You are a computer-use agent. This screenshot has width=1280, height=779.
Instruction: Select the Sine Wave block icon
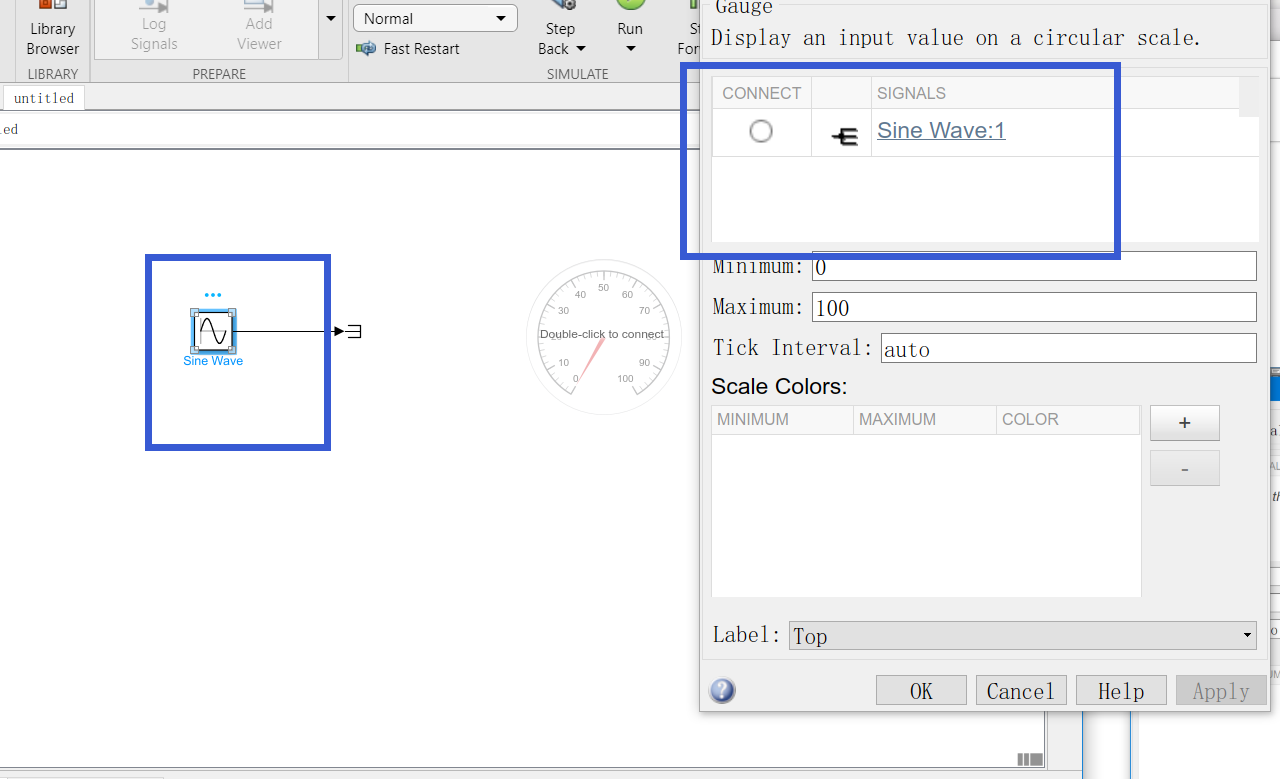click(213, 330)
